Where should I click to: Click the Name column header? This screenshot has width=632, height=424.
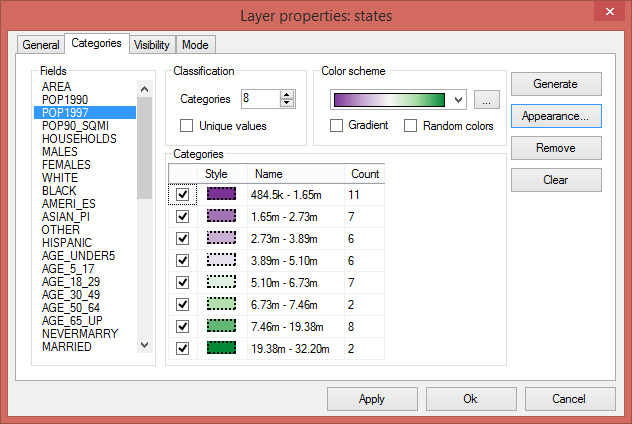tap(296, 174)
